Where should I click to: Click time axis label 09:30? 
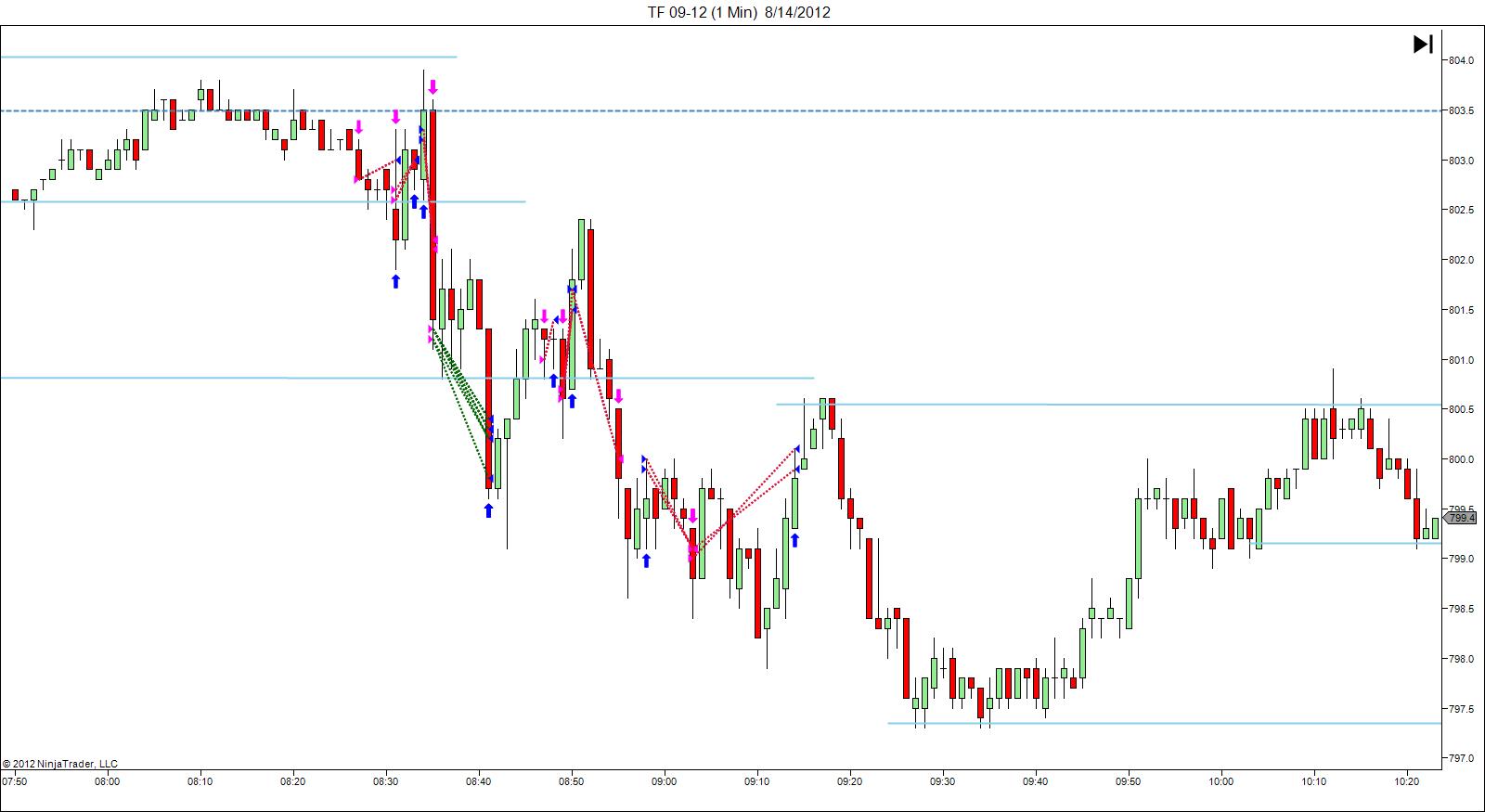[942, 782]
